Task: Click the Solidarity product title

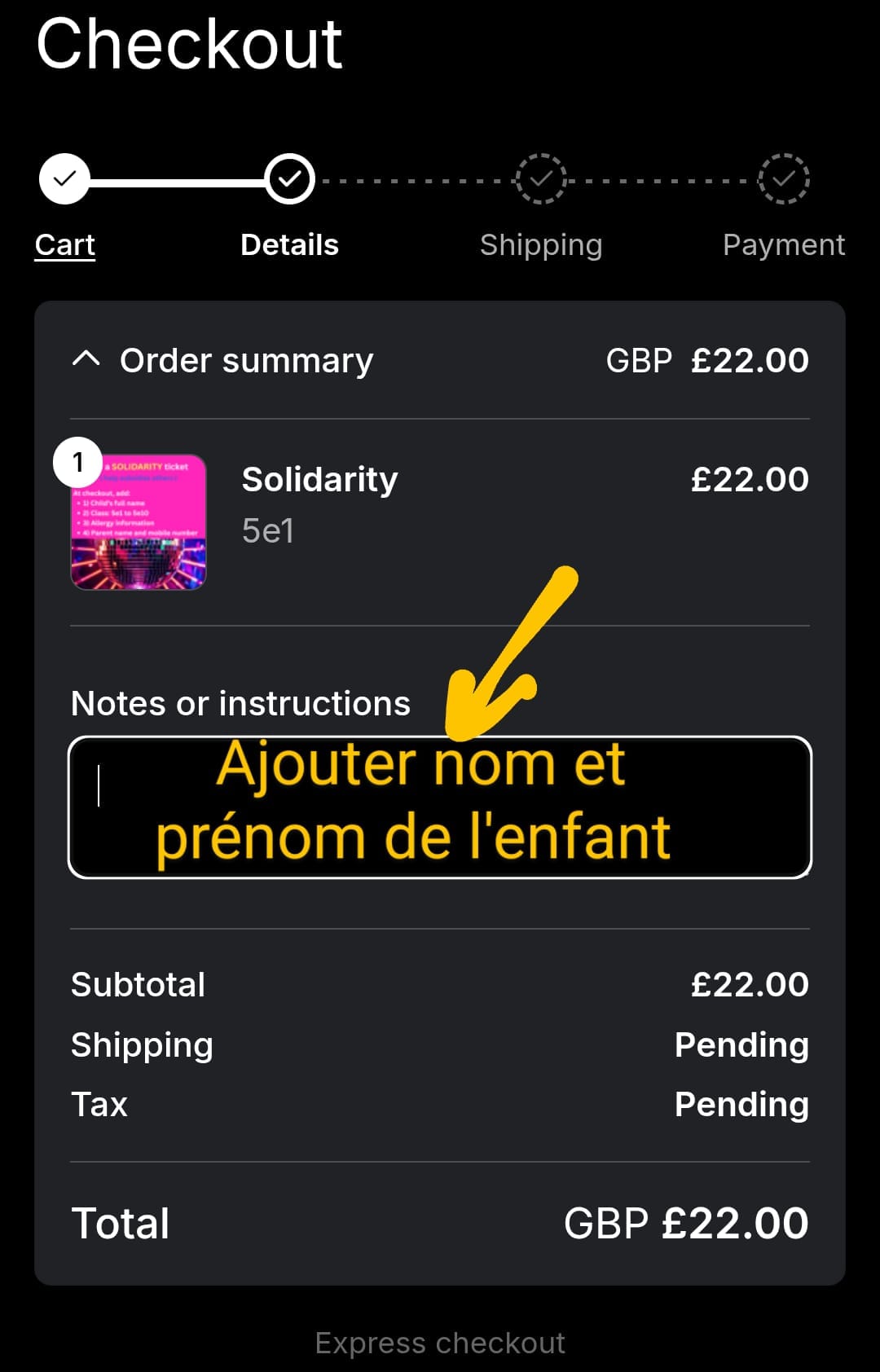Action: [319, 479]
